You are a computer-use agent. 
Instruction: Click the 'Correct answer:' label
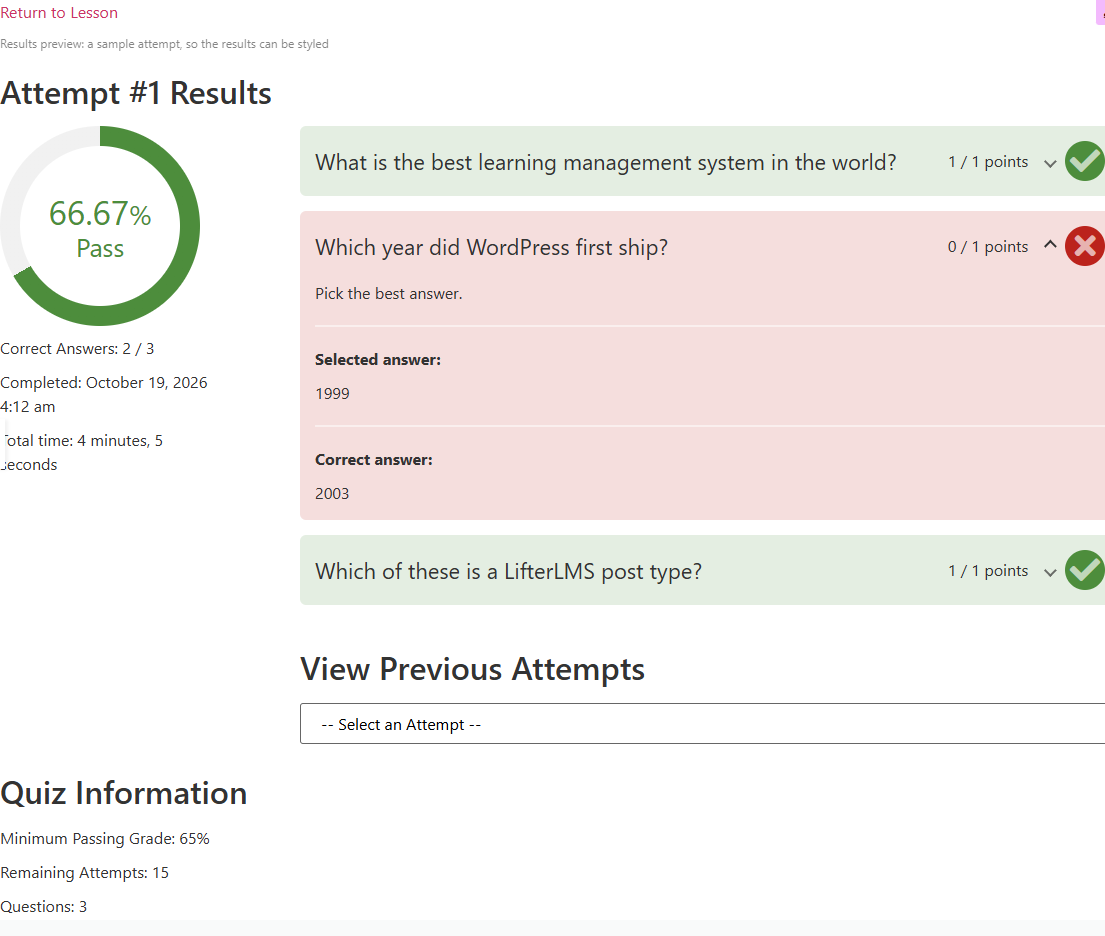coord(374,460)
